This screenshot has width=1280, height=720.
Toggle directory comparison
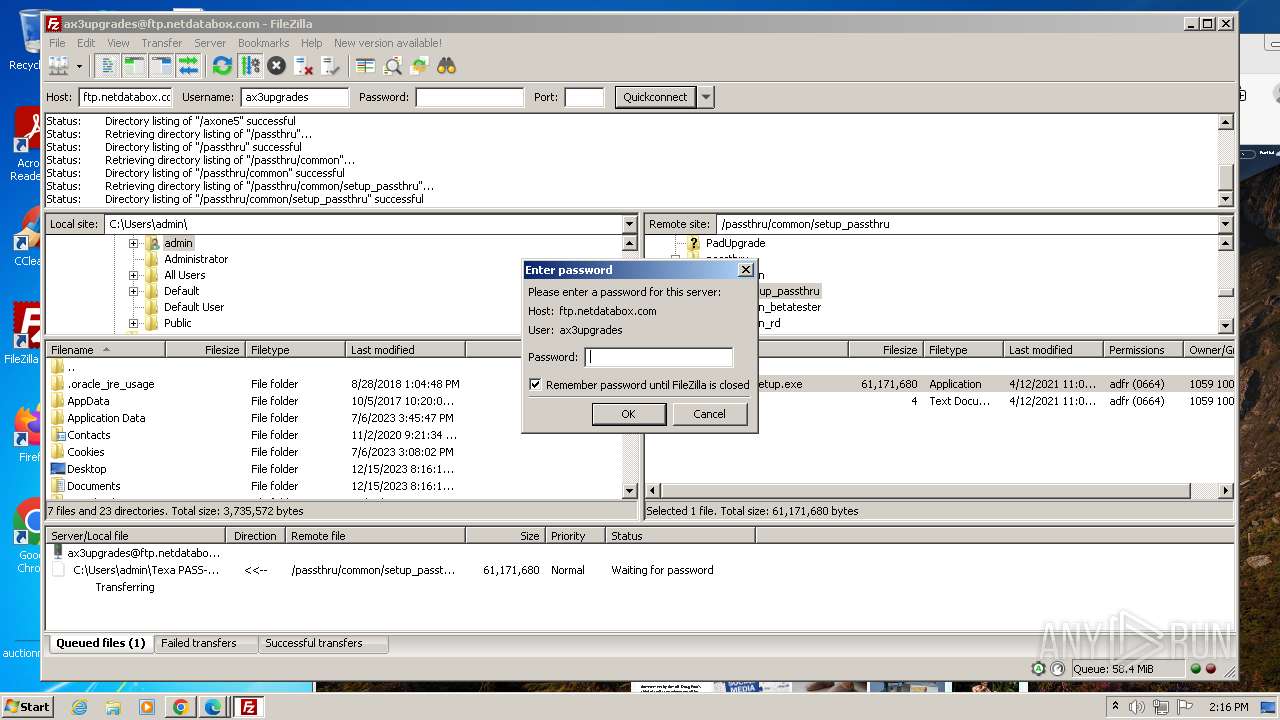(x=392, y=66)
